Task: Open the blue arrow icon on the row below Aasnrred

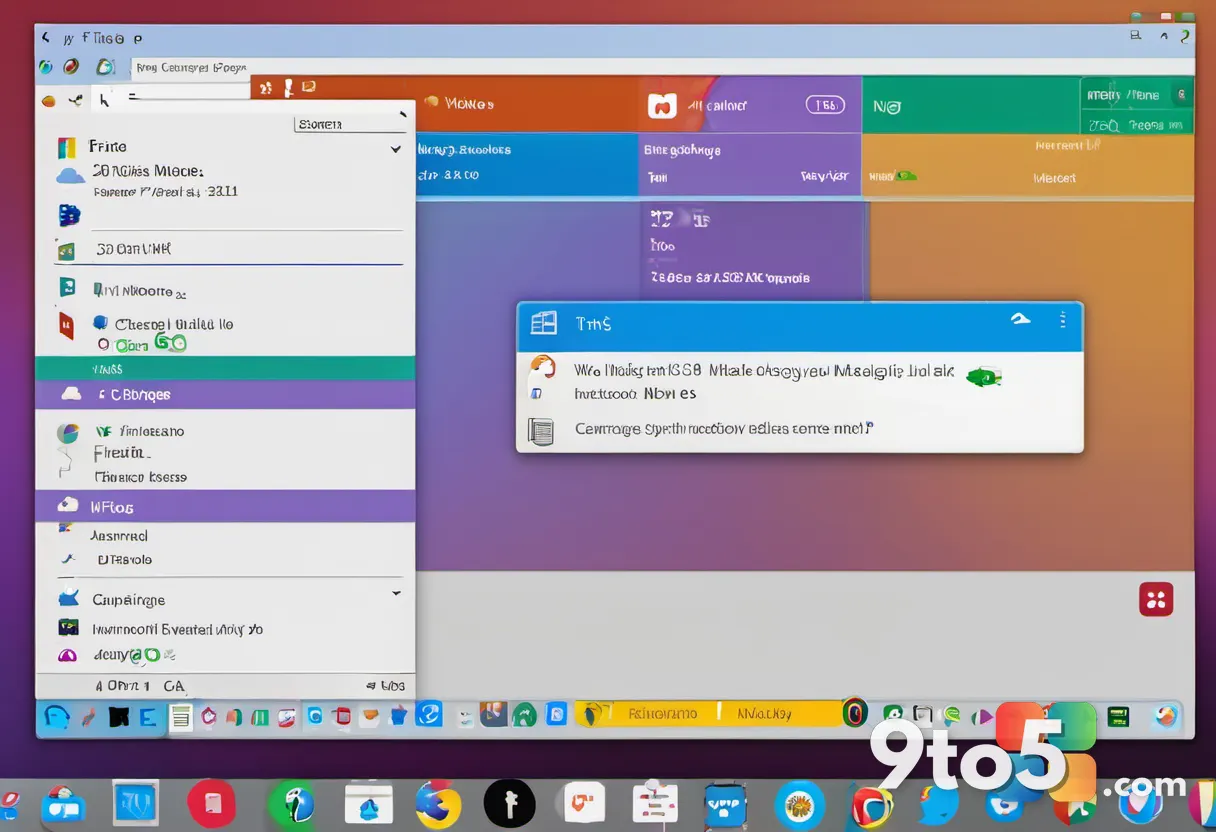Action: pyautogui.click(x=67, y=560)
